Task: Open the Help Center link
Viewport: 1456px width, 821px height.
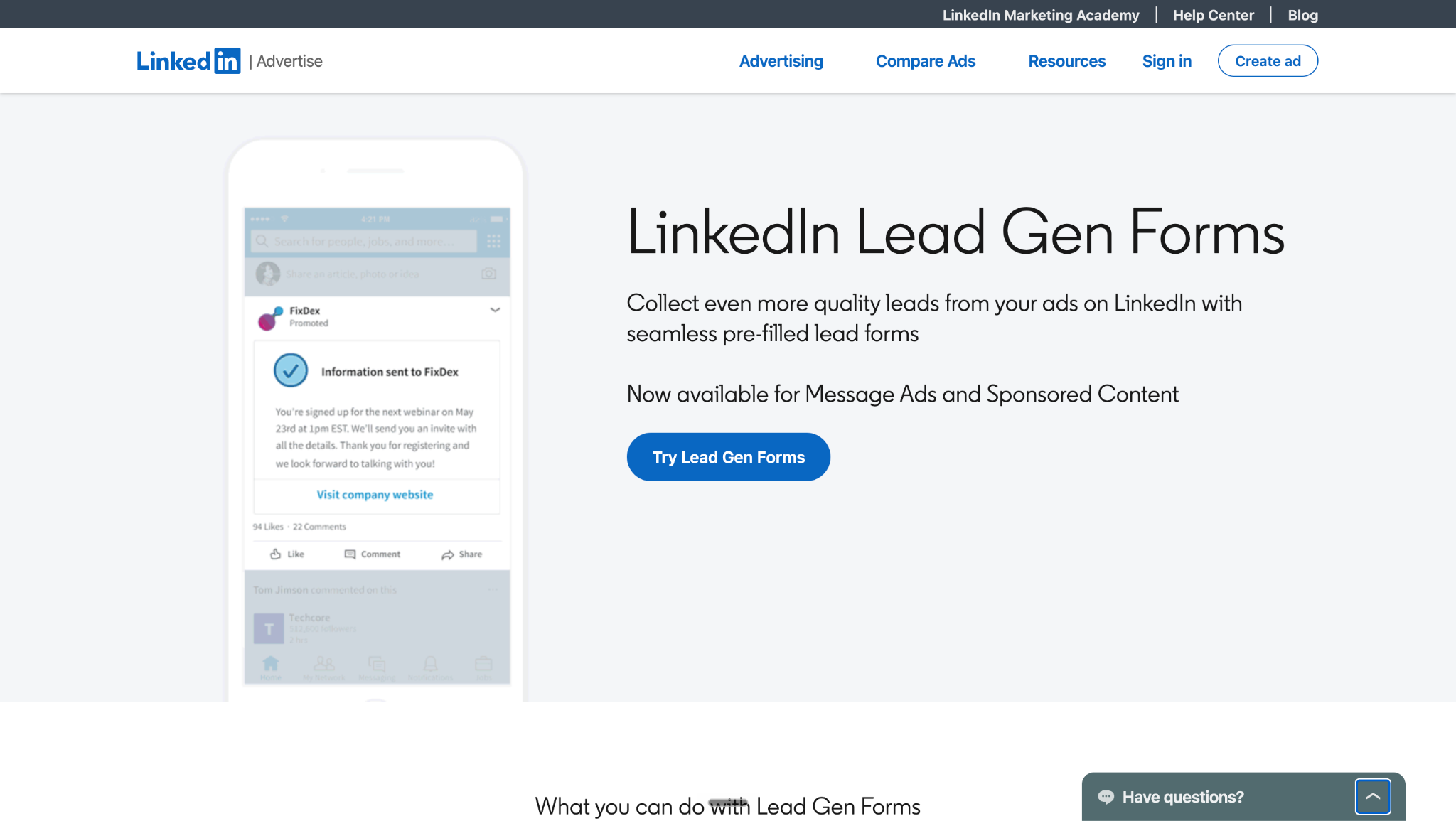Action: pos(1213,15)
